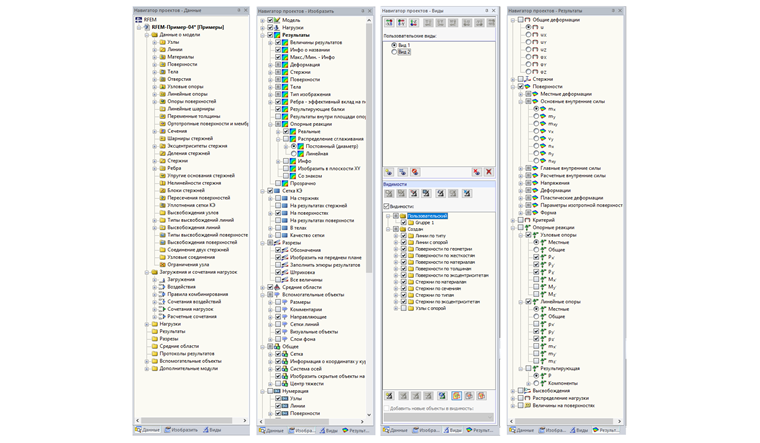Toggle the Обозначения checkbox under Разрезы
The width and height of the screenshot is (760, 443).
tap(278, 250)
